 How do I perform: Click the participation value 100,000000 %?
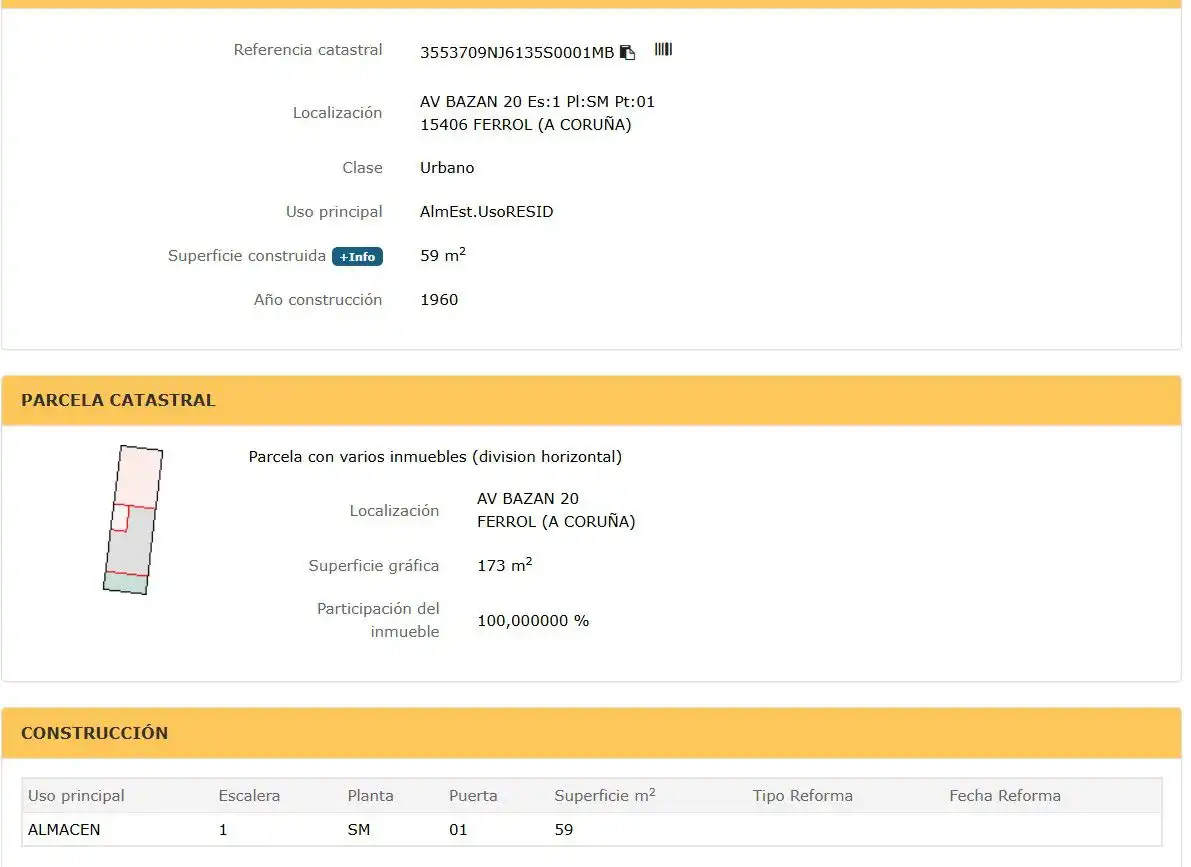[533, 621]
